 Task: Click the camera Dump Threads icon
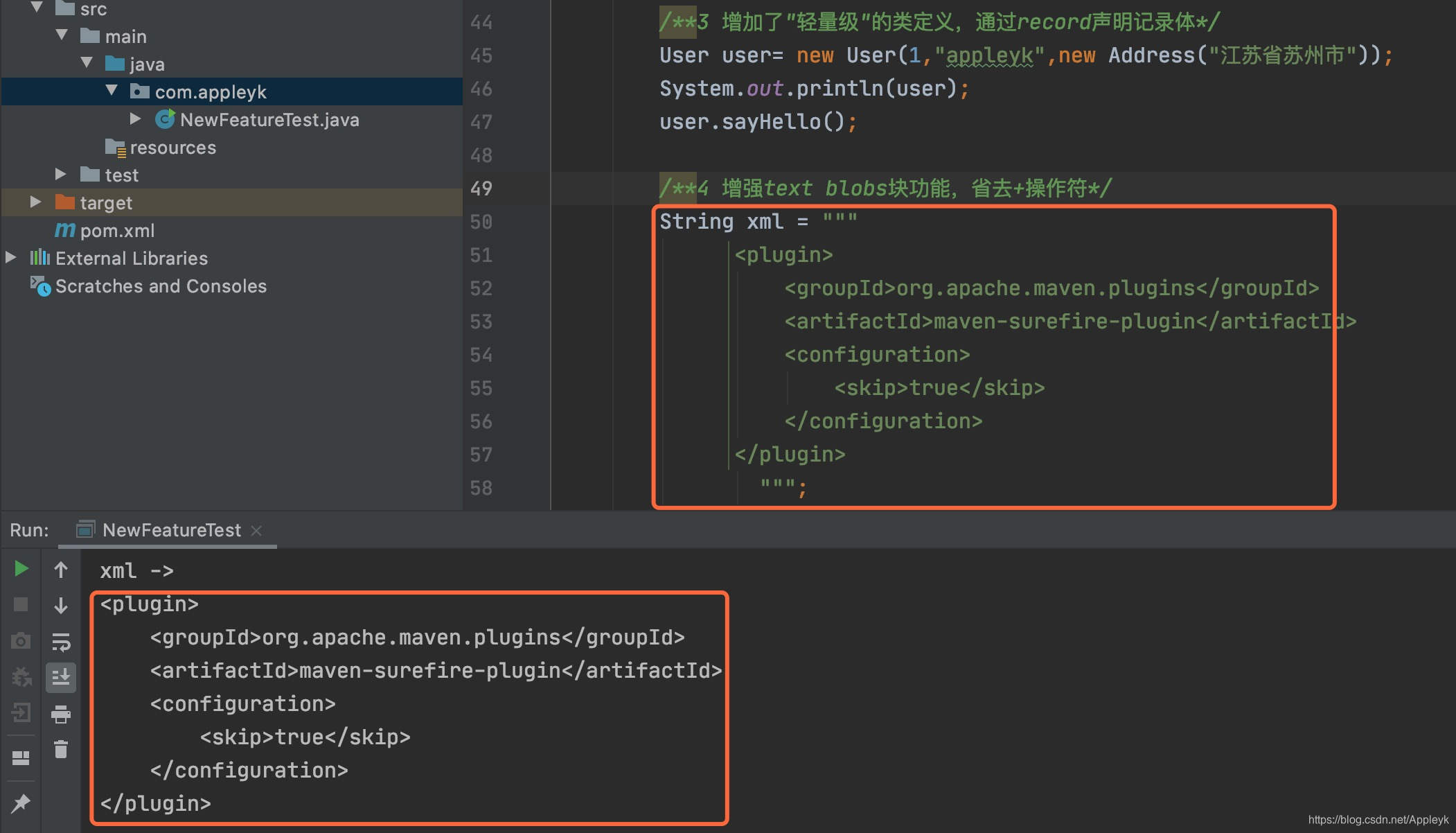pyautogui.click(x=21, y=640)
